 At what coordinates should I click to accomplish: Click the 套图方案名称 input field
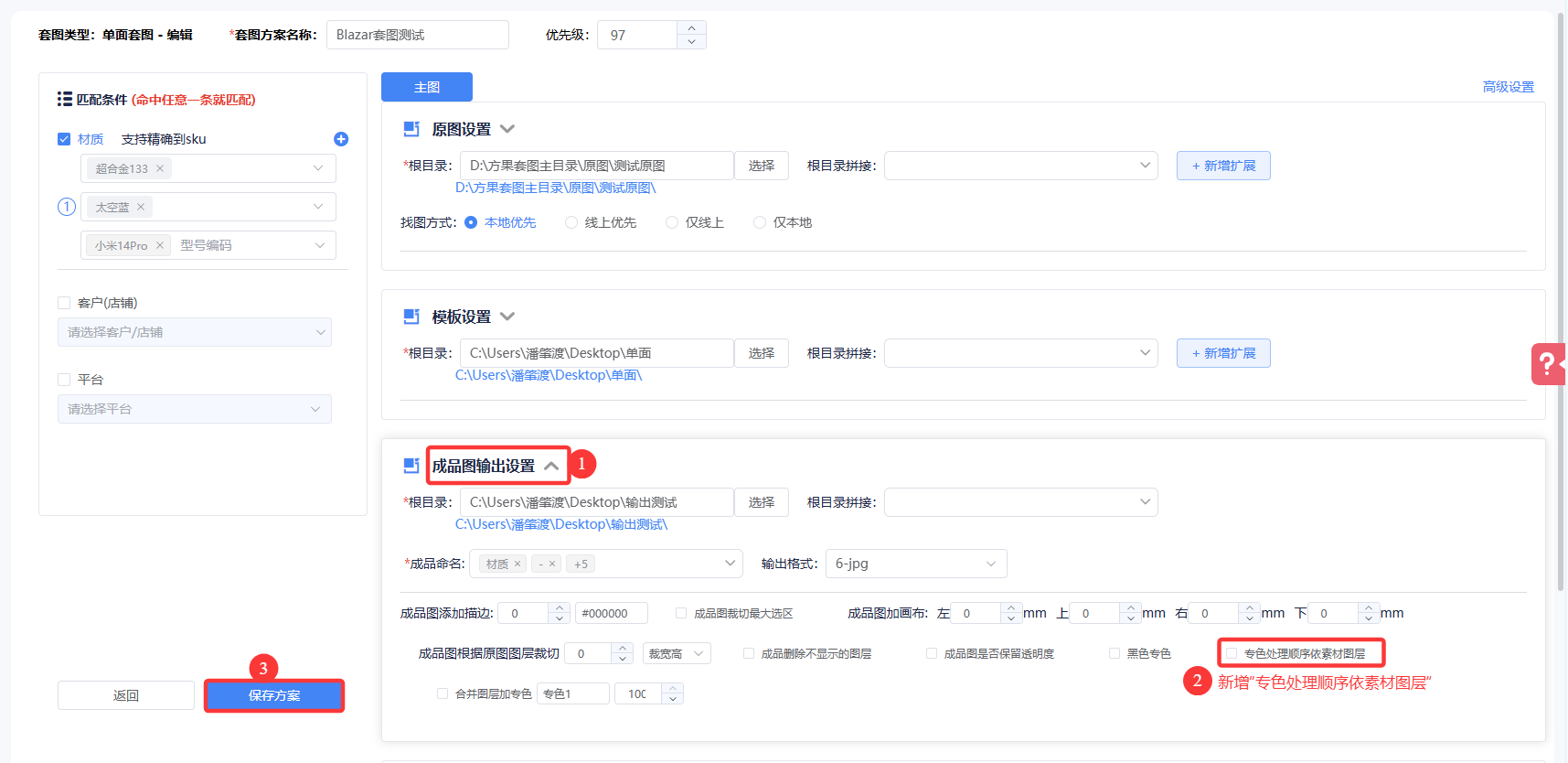point(417,35)
